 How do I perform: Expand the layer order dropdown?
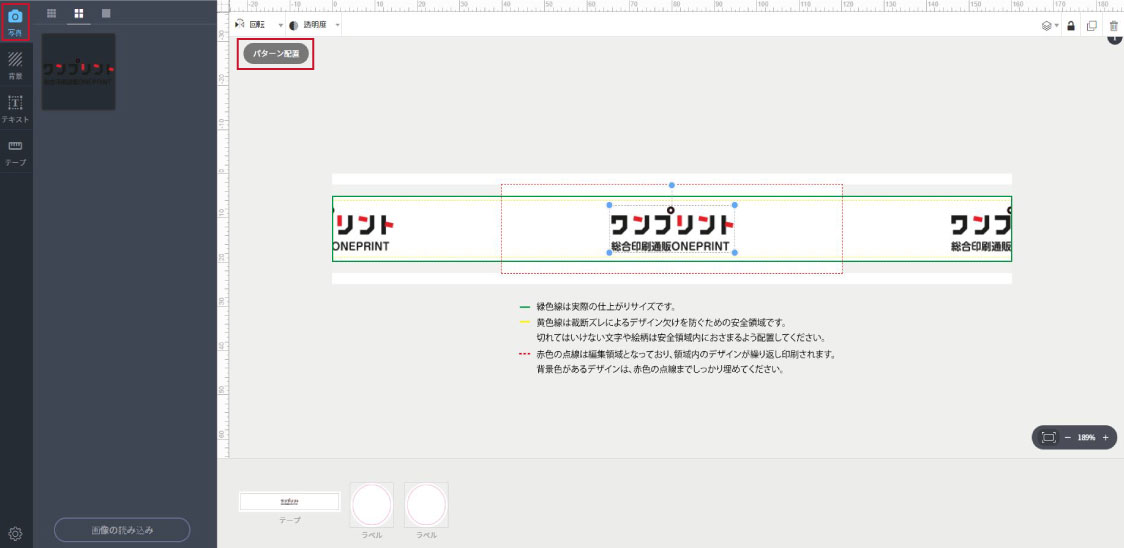coord(1049,25)
